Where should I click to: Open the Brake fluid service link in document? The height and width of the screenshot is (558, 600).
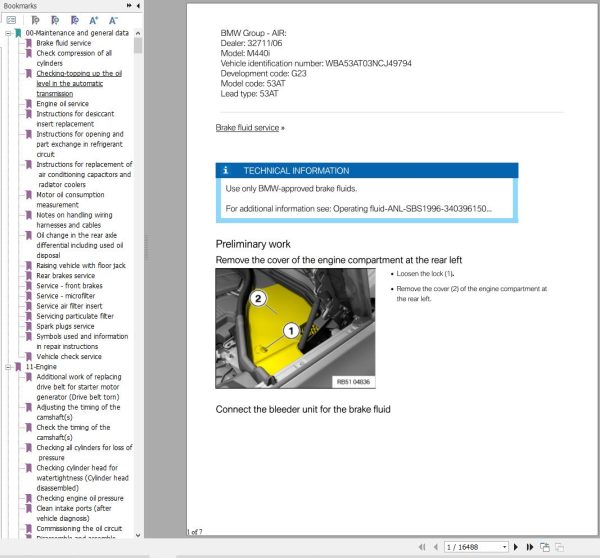point(247,127)
